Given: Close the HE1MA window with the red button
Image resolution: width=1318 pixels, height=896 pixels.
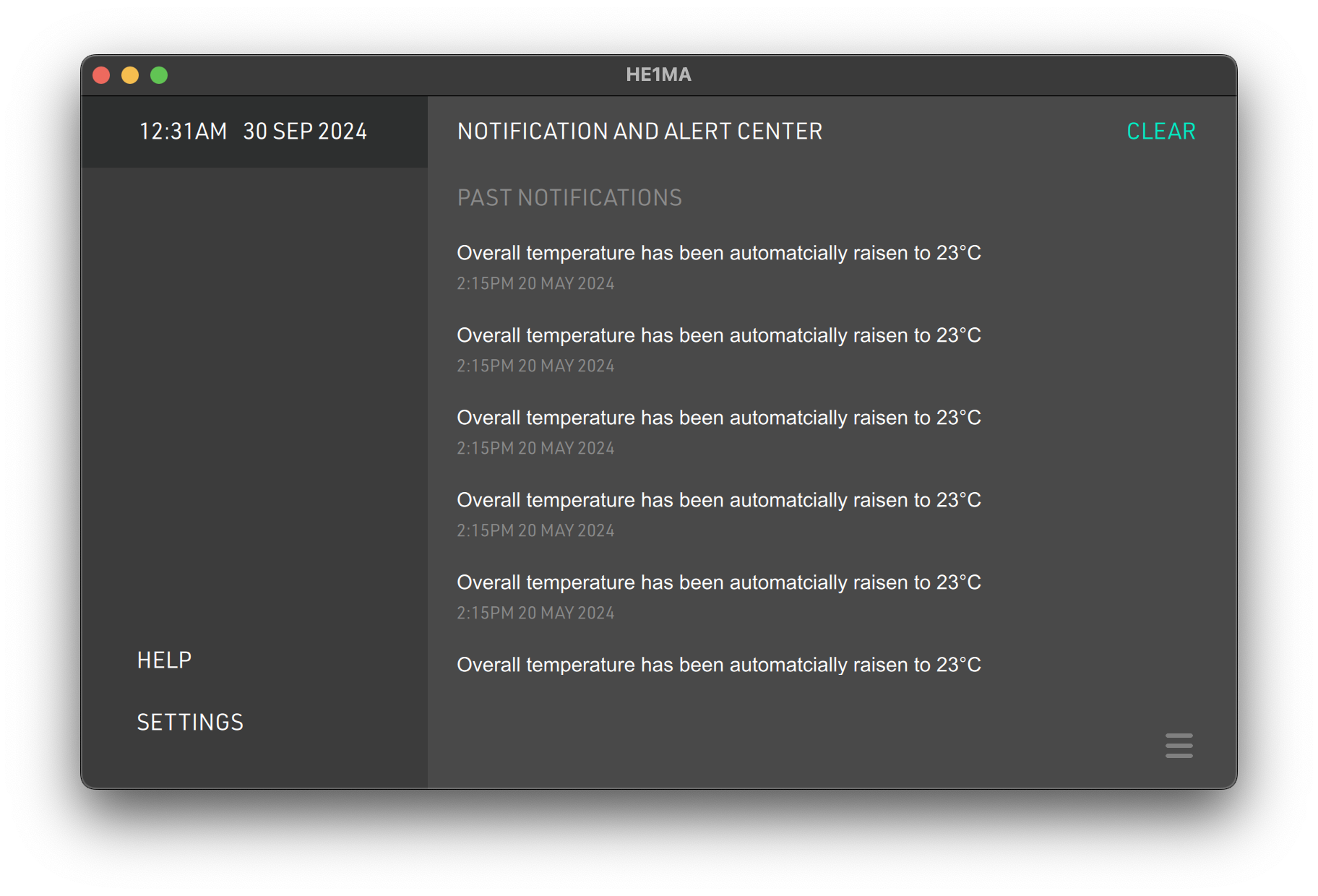Looking at the screenshot, I should pos(101,75).
